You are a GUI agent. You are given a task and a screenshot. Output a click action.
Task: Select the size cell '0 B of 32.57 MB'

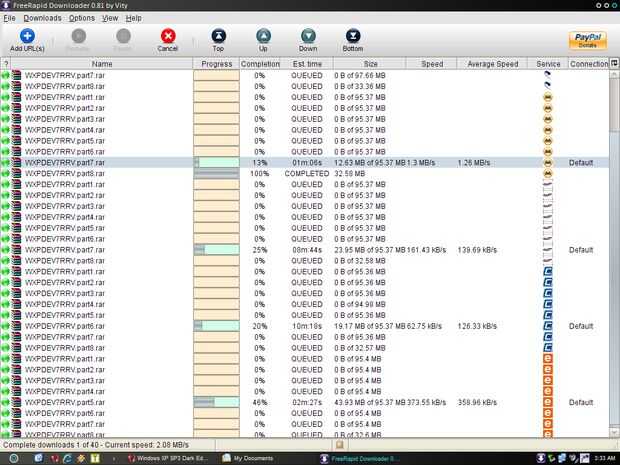360,348
